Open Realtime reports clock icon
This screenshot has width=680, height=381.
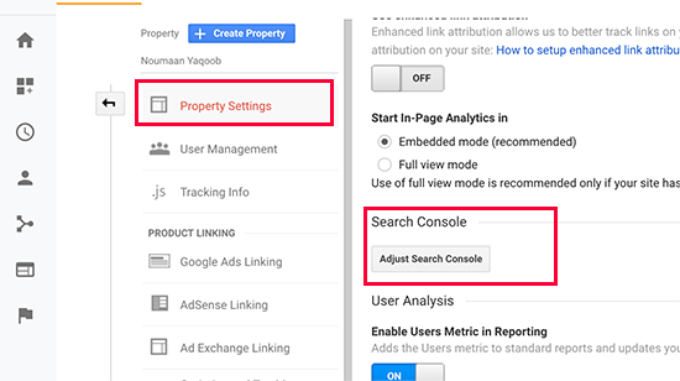pyautogui.click(x=25, y=132)
